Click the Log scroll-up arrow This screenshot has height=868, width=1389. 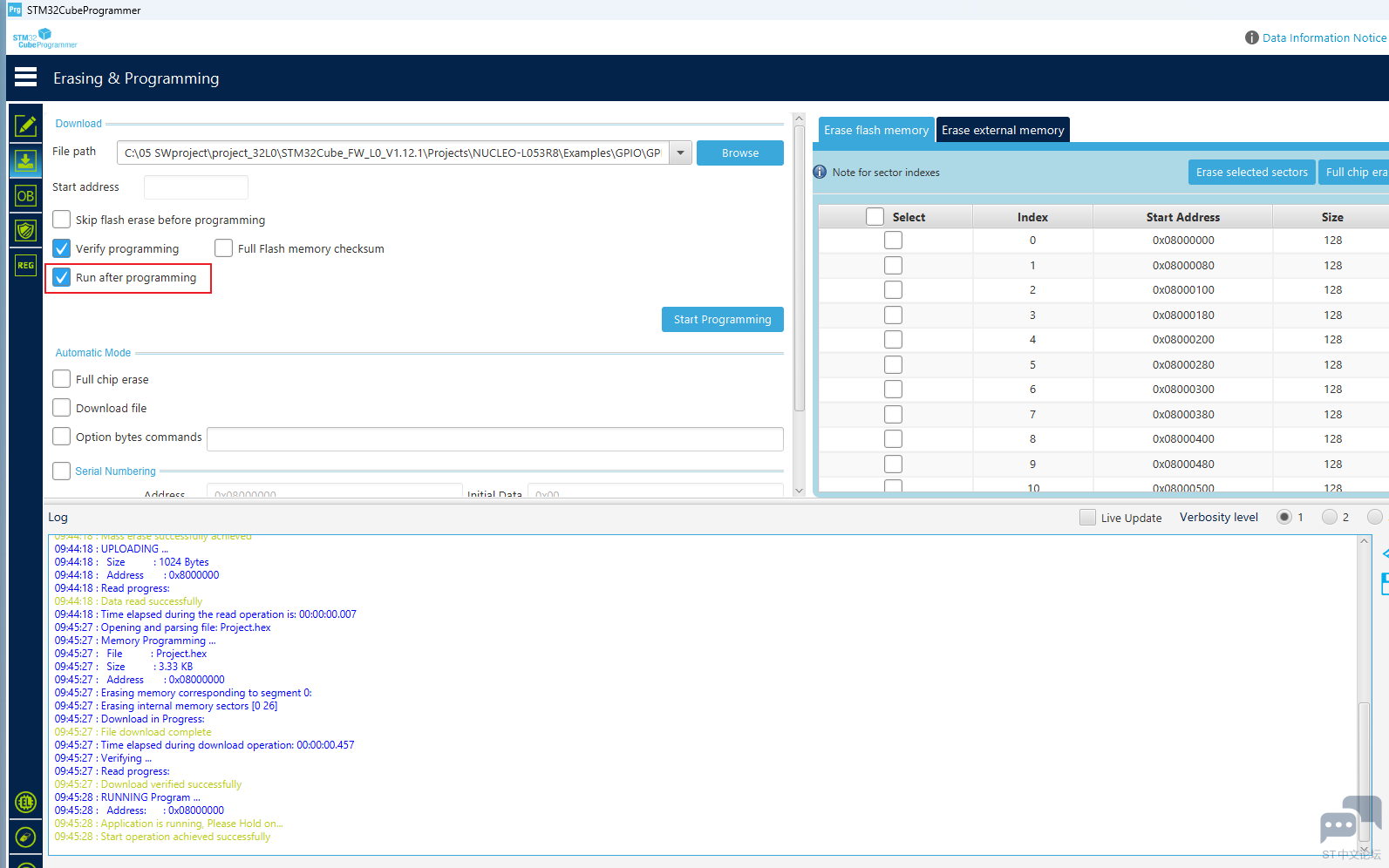(x=1365, y=541)
